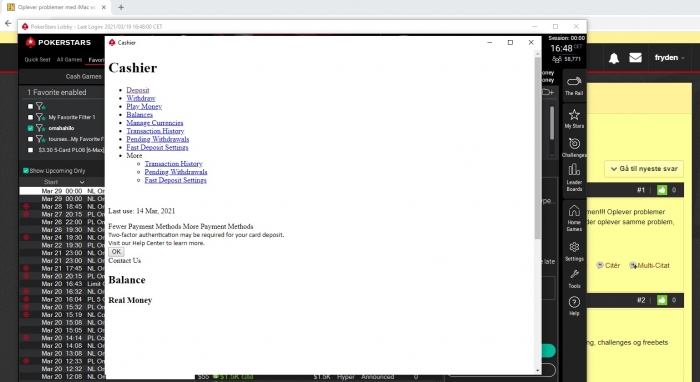The height and width of the screenshot is (382, 700).
Task: Click the PokerStars logo in lobby
Action: (x=58, y=42)
